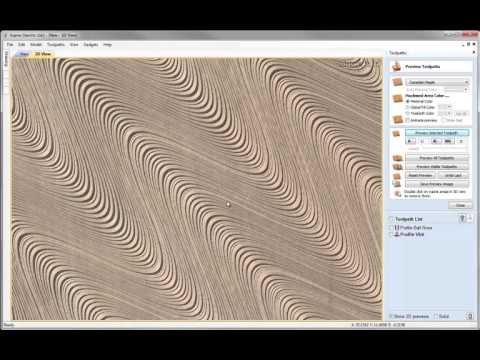Open the Gadgets menu

coord(91,44)
